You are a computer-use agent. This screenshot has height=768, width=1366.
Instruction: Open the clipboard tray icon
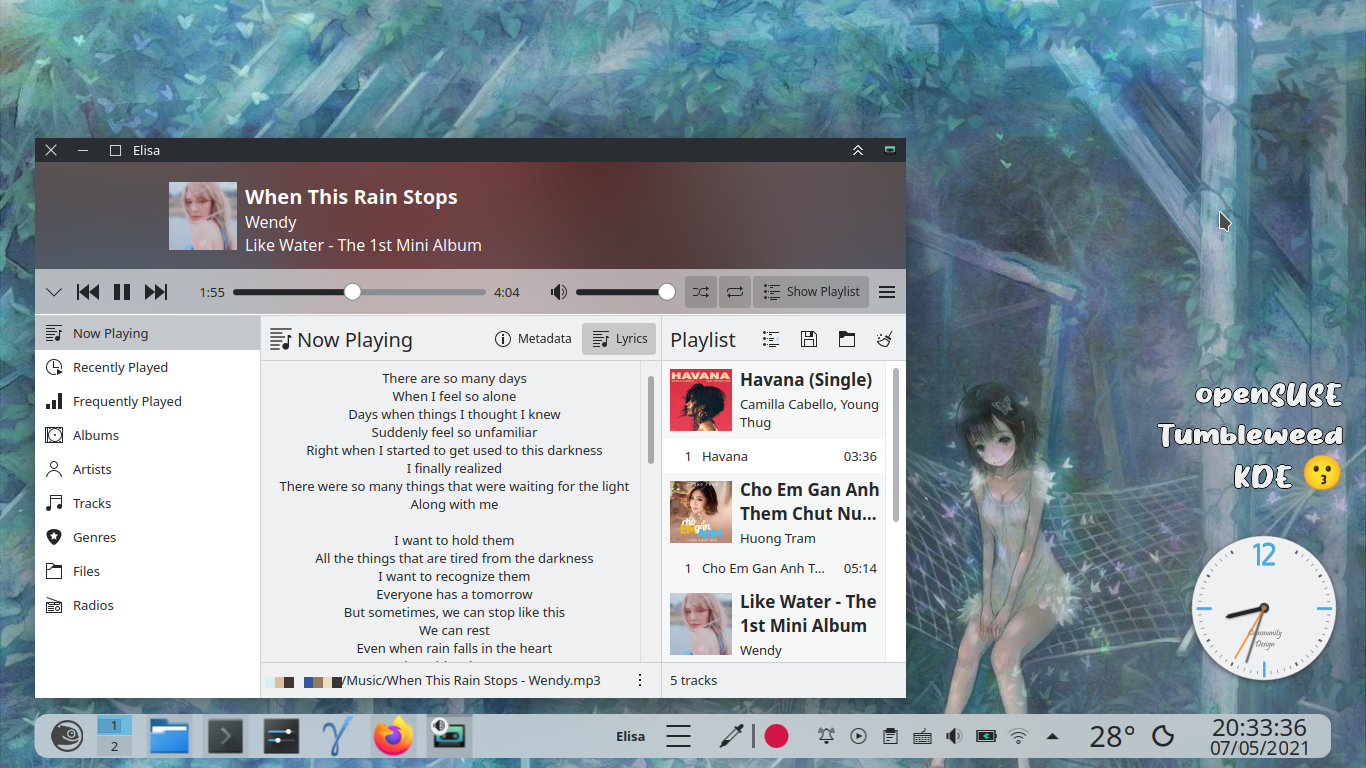click(x=890, y=737)
